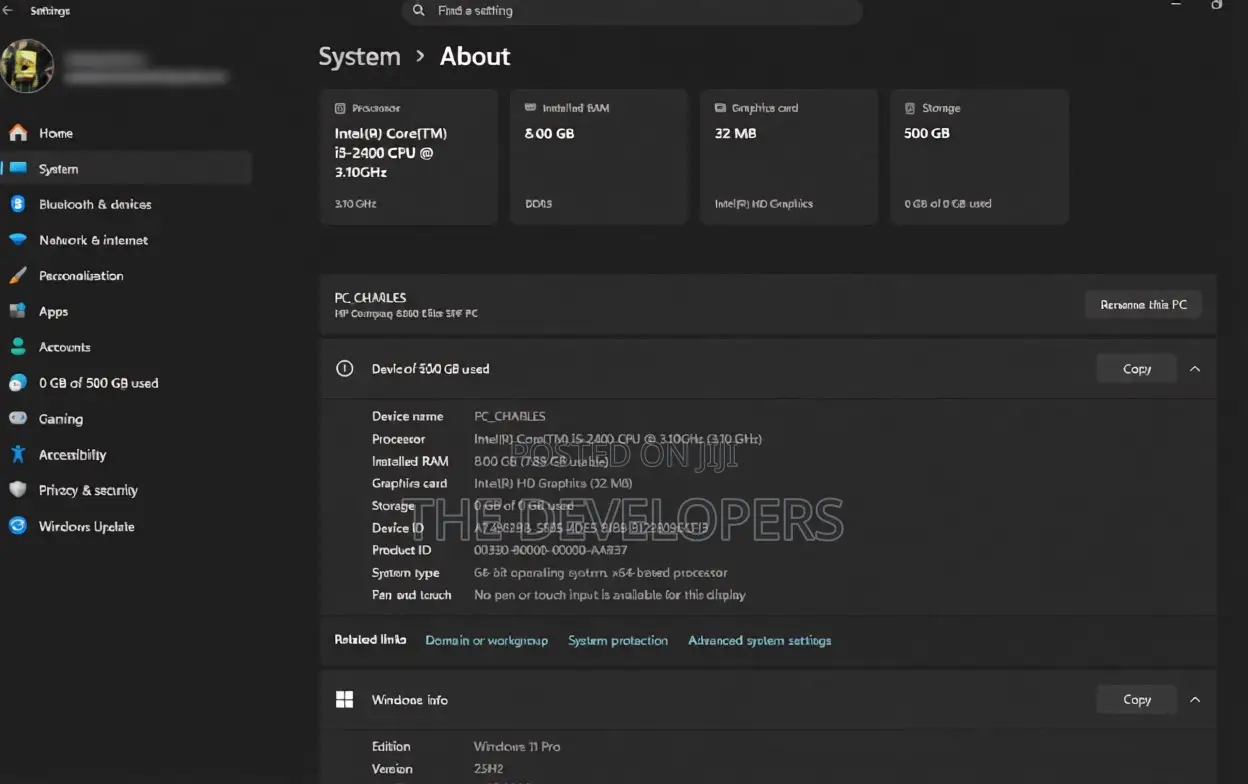Viewport: 1248px width, 784px height.
Task: Open Gaming in the sidebar
Action: point(126,419)
